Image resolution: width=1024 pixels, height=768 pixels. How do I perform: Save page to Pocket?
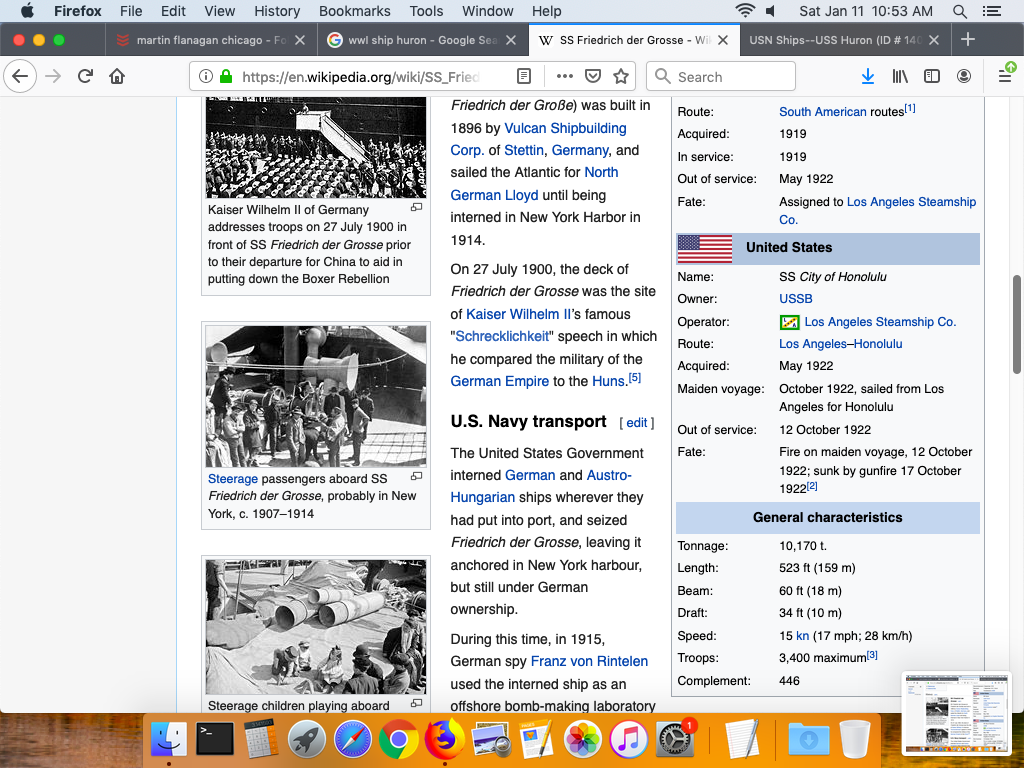593,76
